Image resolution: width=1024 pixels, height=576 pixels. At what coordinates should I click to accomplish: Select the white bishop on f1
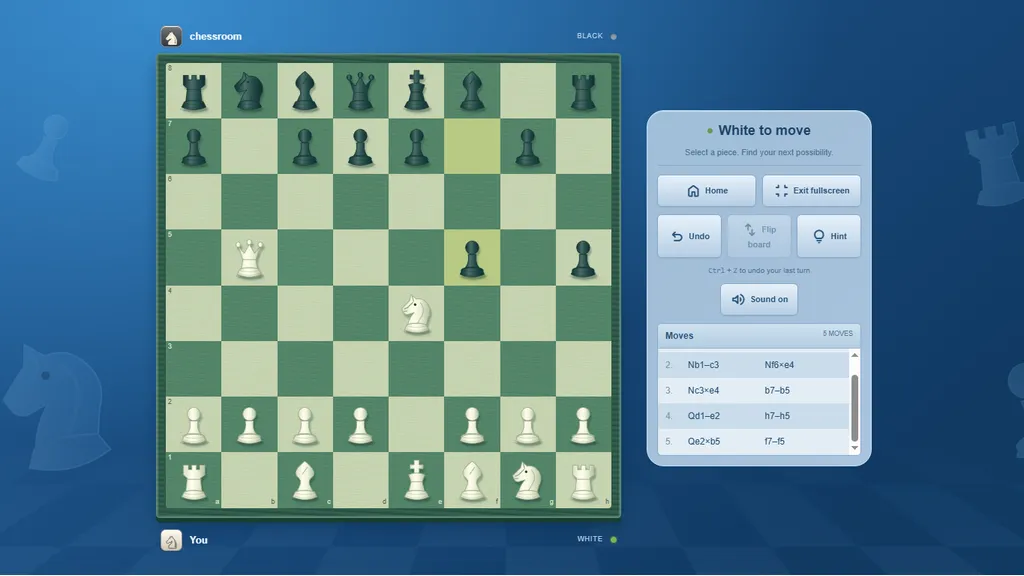472,480
